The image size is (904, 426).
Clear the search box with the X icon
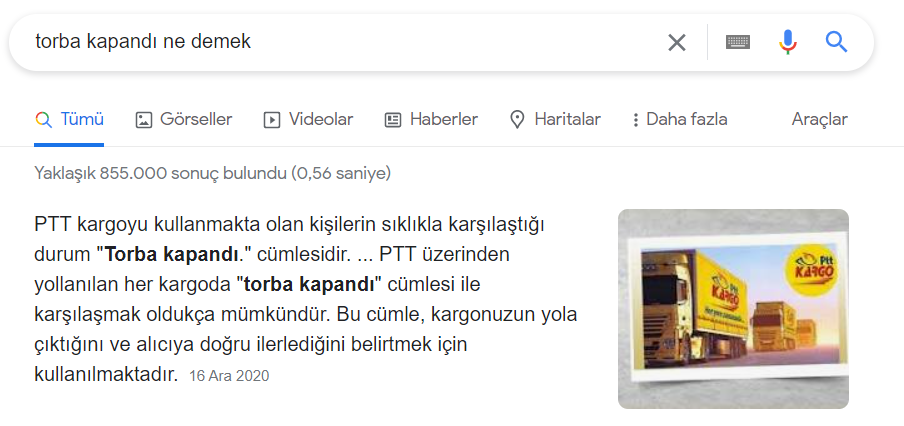(676, 42)
